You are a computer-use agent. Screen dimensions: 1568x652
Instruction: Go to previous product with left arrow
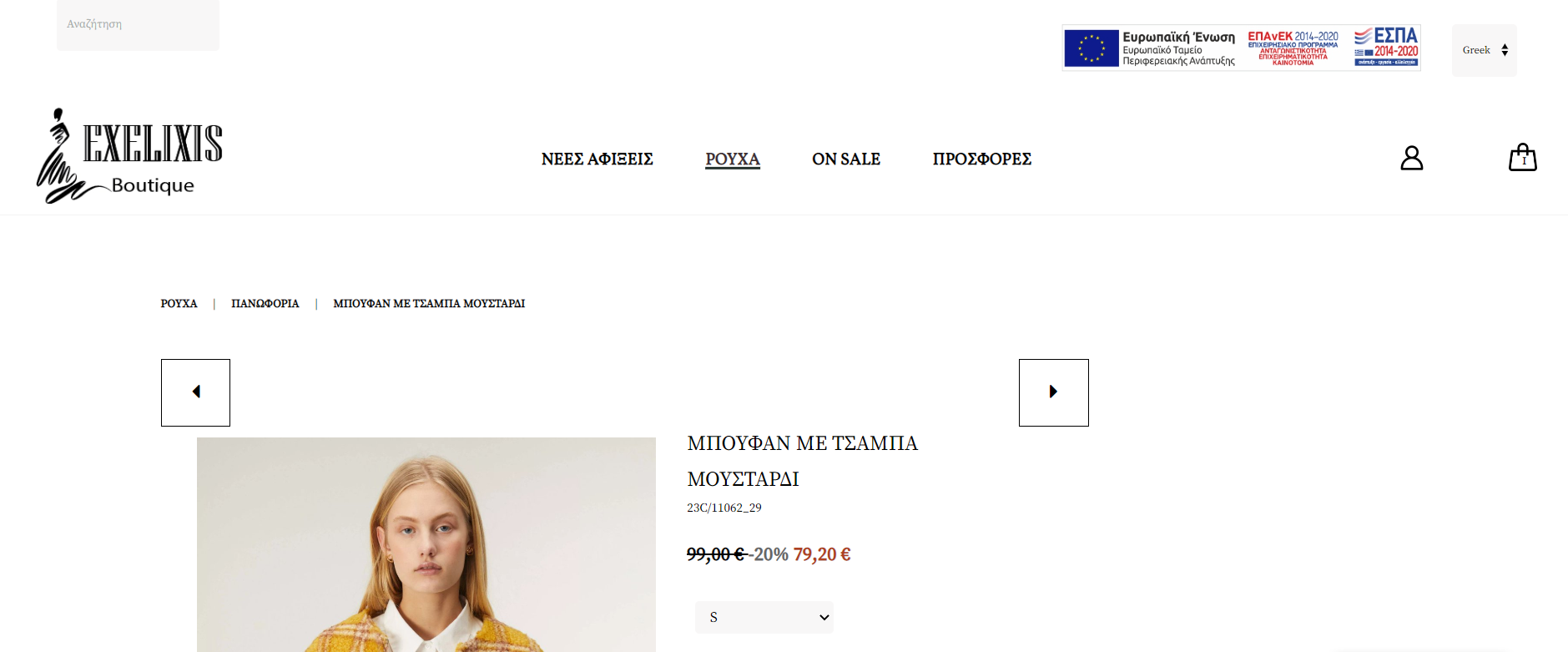pyautogui.click(x=195, y=392)
